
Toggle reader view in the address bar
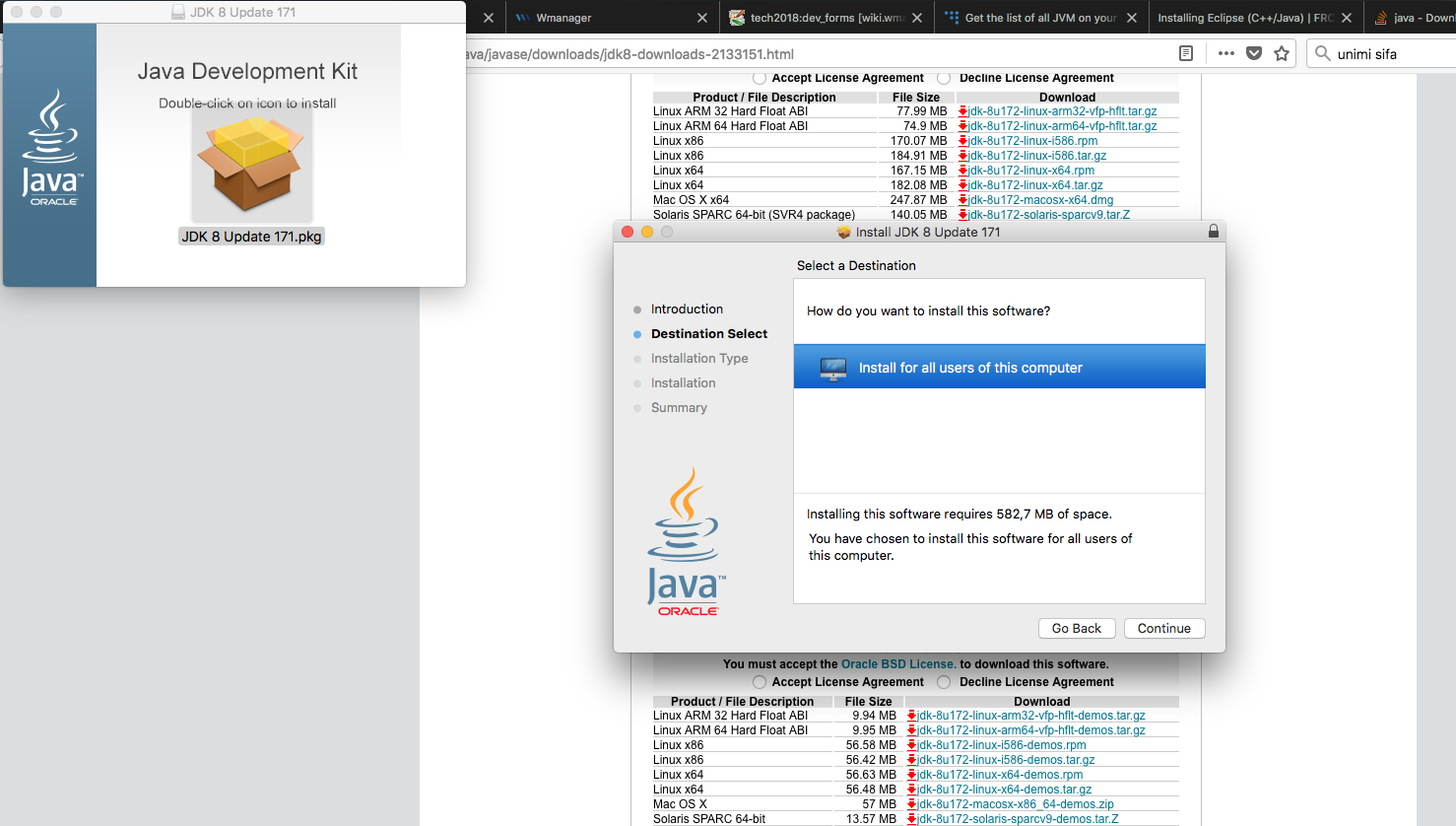1186,53
